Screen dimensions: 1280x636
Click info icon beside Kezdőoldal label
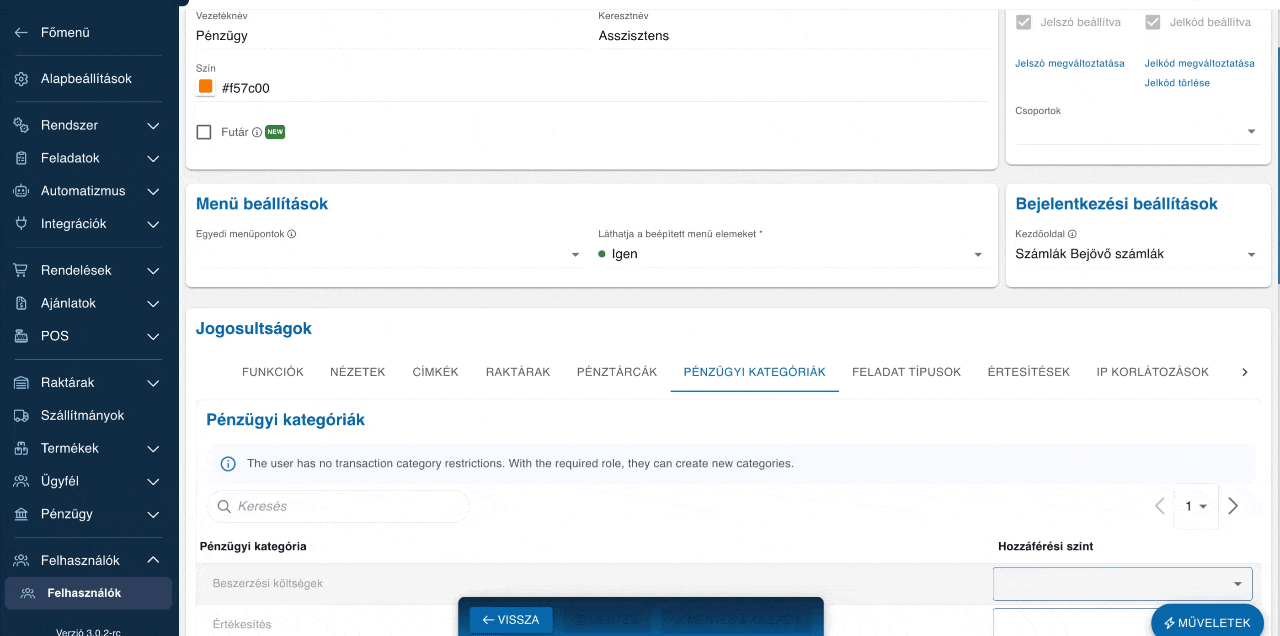(1072, 234)
